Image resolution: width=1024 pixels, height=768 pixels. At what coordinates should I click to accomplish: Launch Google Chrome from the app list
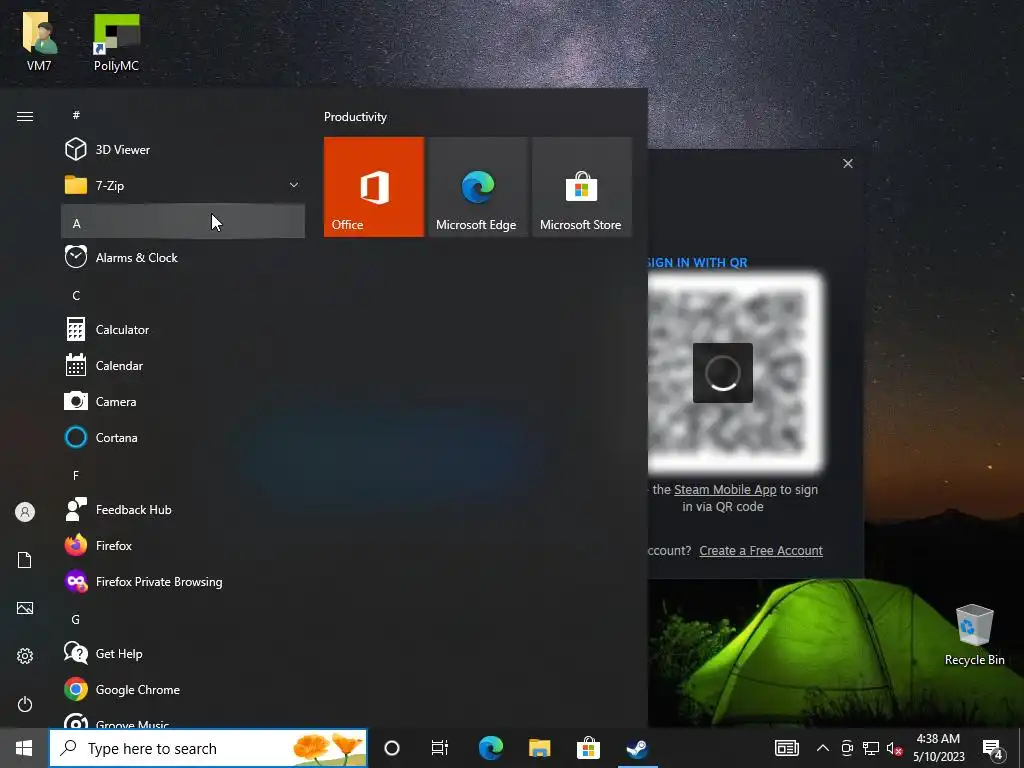(183, 690)
